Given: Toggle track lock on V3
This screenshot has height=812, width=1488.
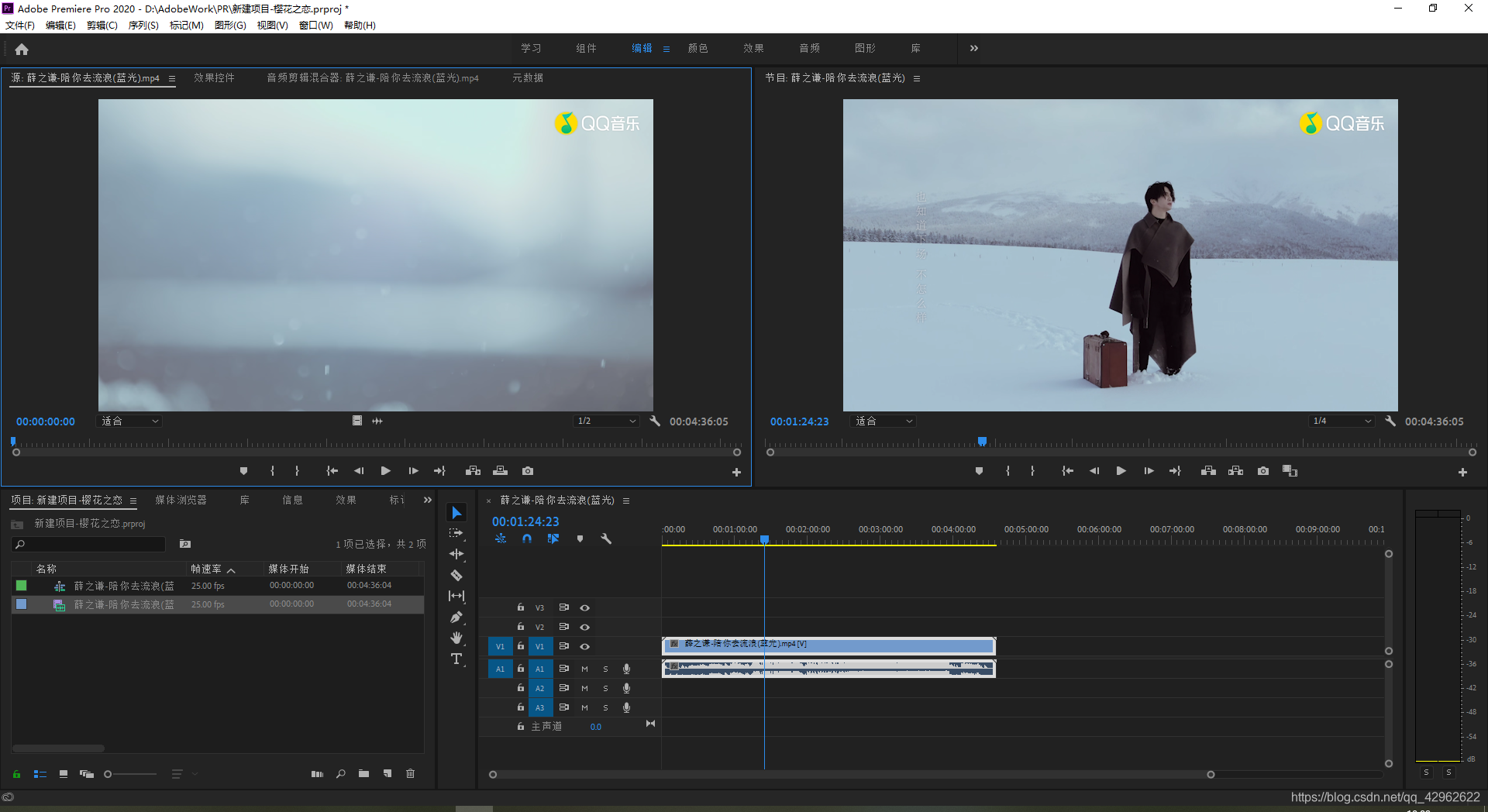Looking at the screenshot, I should pos(521,607).
